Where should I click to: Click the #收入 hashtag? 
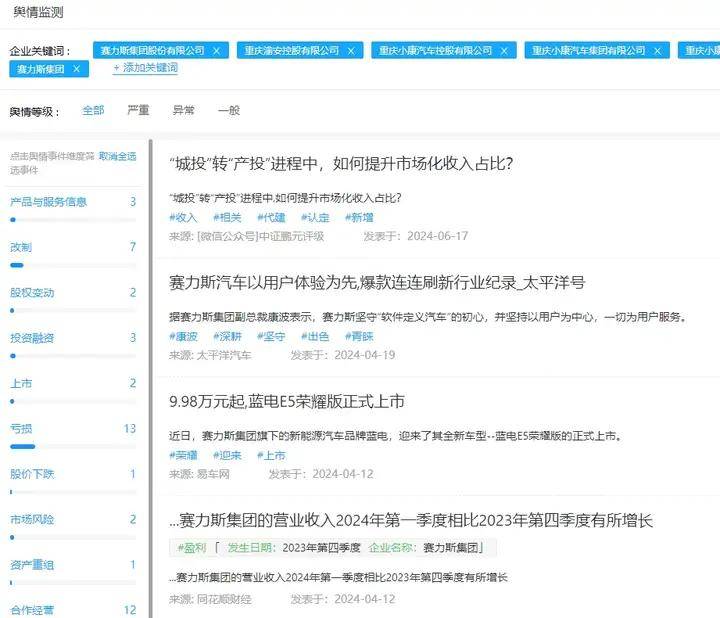183,218
